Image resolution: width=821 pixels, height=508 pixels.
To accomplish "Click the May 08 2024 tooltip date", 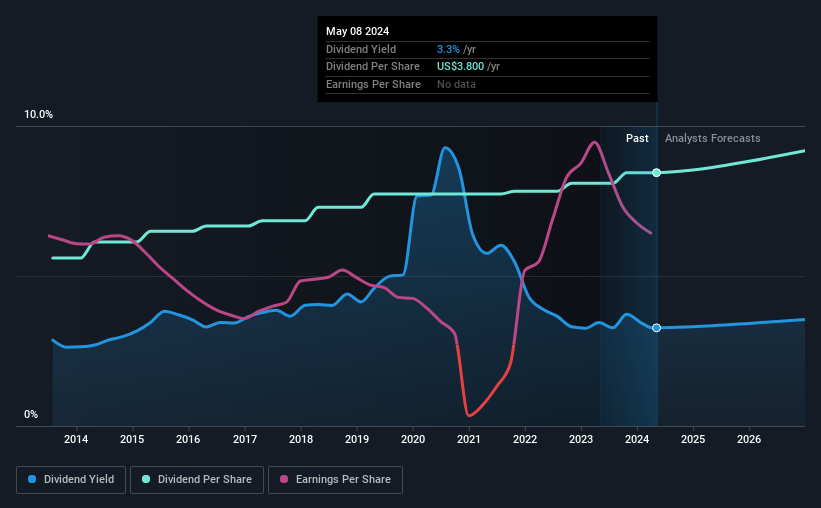I will tap(358, 31).
